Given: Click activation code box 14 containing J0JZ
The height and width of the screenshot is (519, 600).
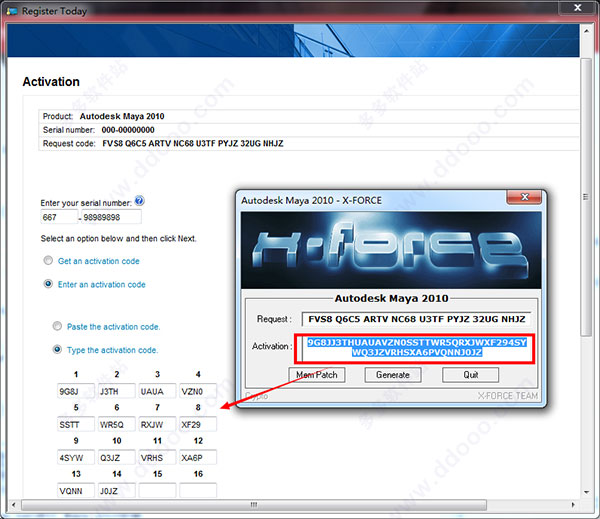Looking at the screenshot, I should pyautogui.click(x=117, y=491).
